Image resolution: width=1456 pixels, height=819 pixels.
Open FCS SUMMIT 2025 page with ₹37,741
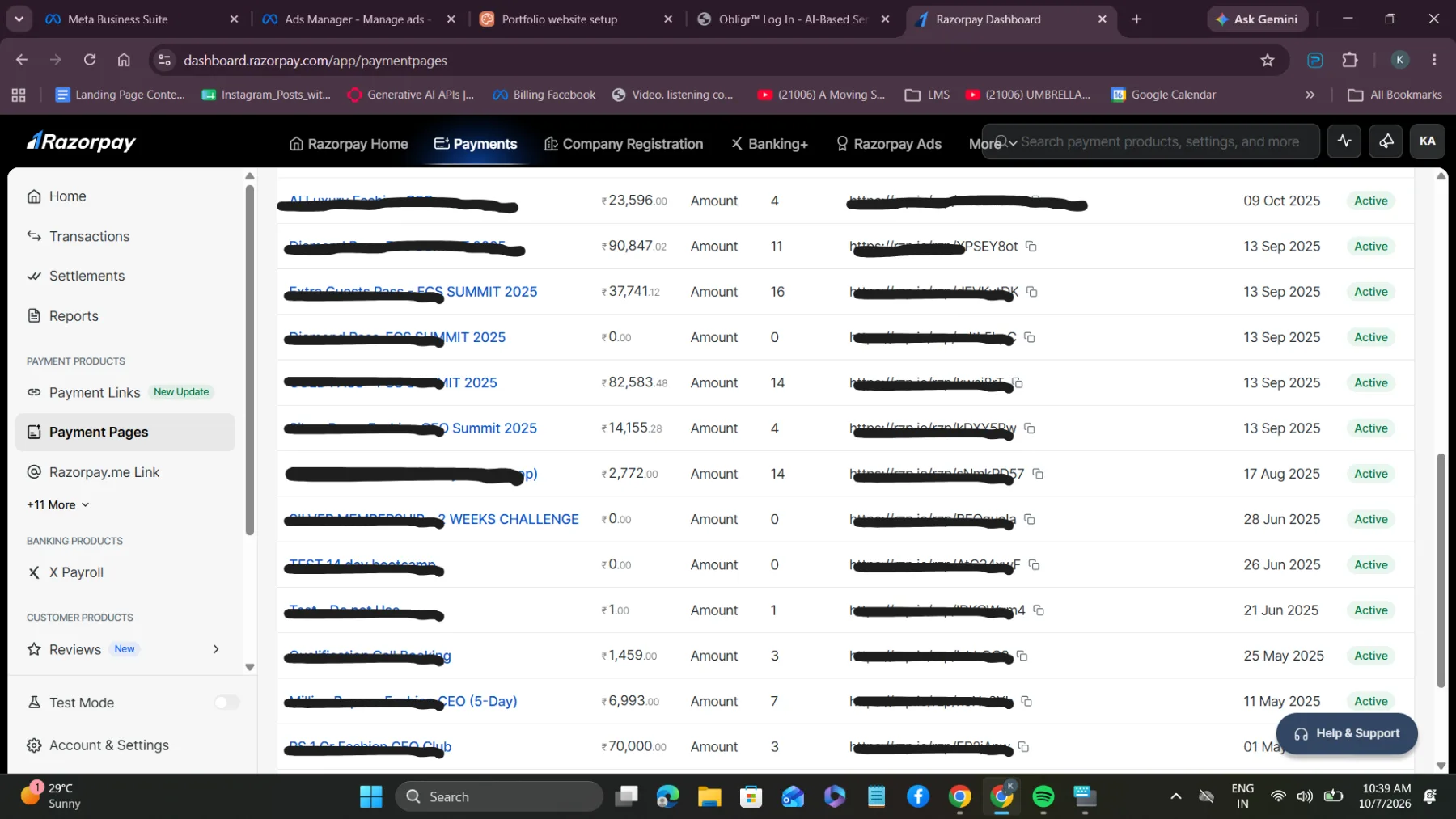point(413,292)
